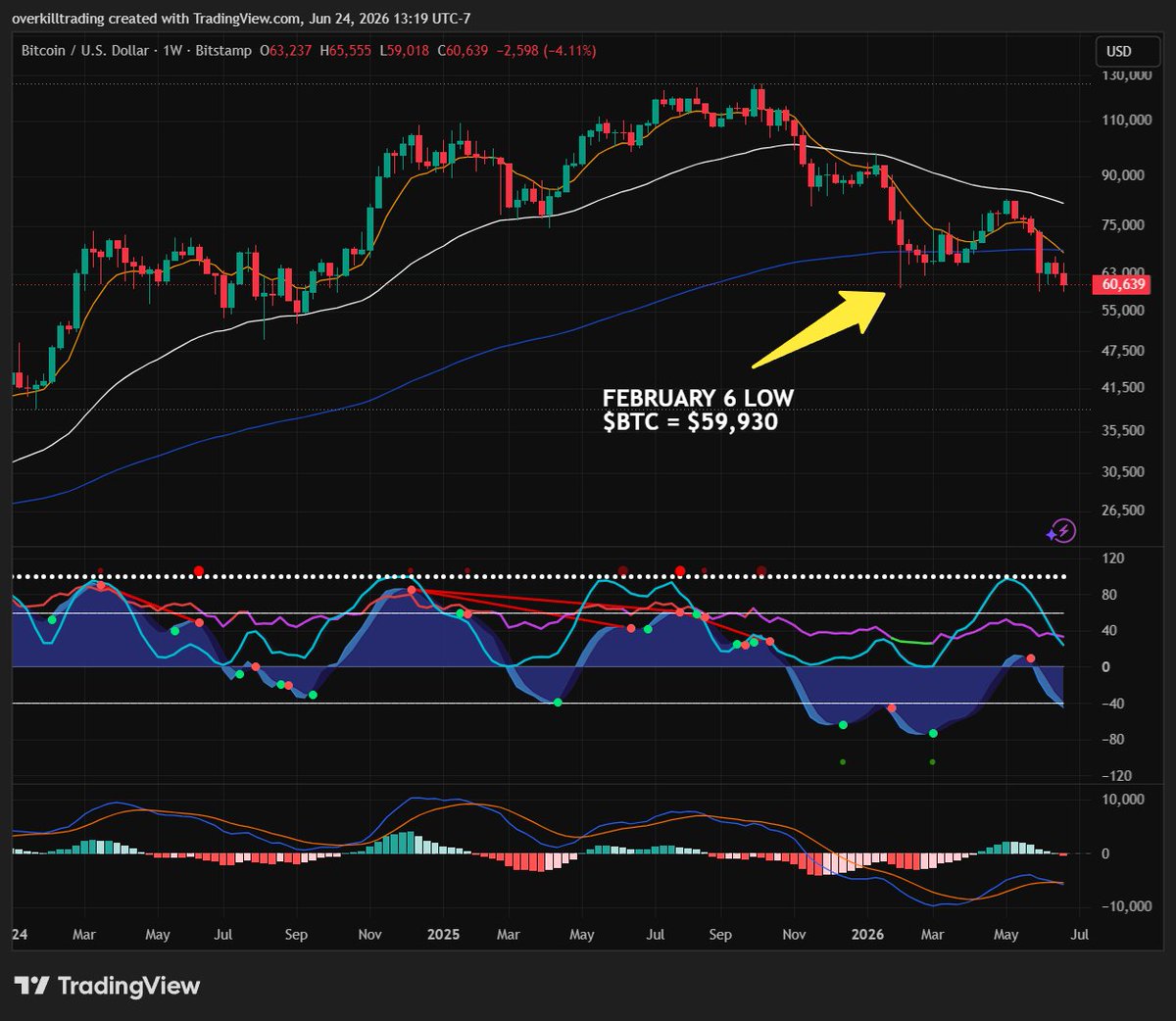Click the oscillator 120 scale label
Image resolution: width=1176 pixels, height=1021 pixels.
click(1112, 559)
